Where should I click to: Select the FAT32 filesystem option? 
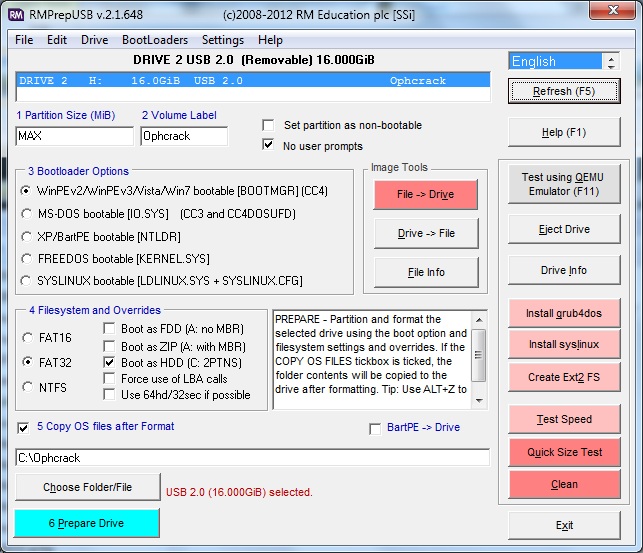coord(27,362)
